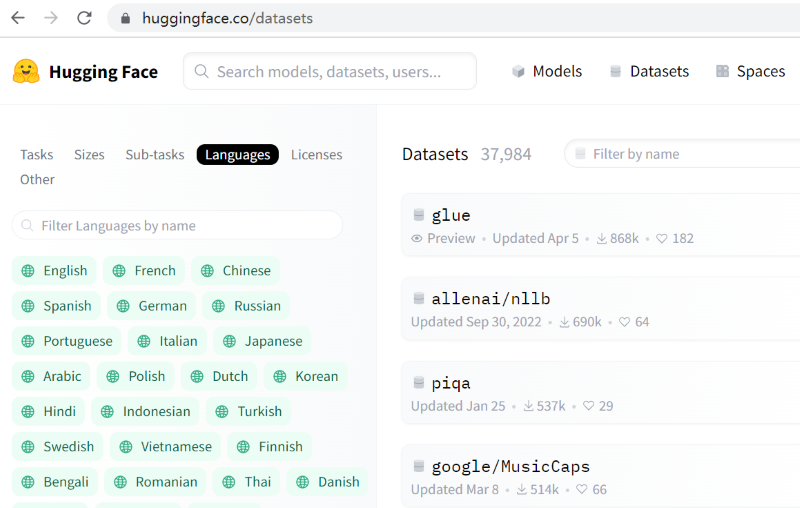
Task: Click the lock icon in address bar
Action: [x=126, y=18]
